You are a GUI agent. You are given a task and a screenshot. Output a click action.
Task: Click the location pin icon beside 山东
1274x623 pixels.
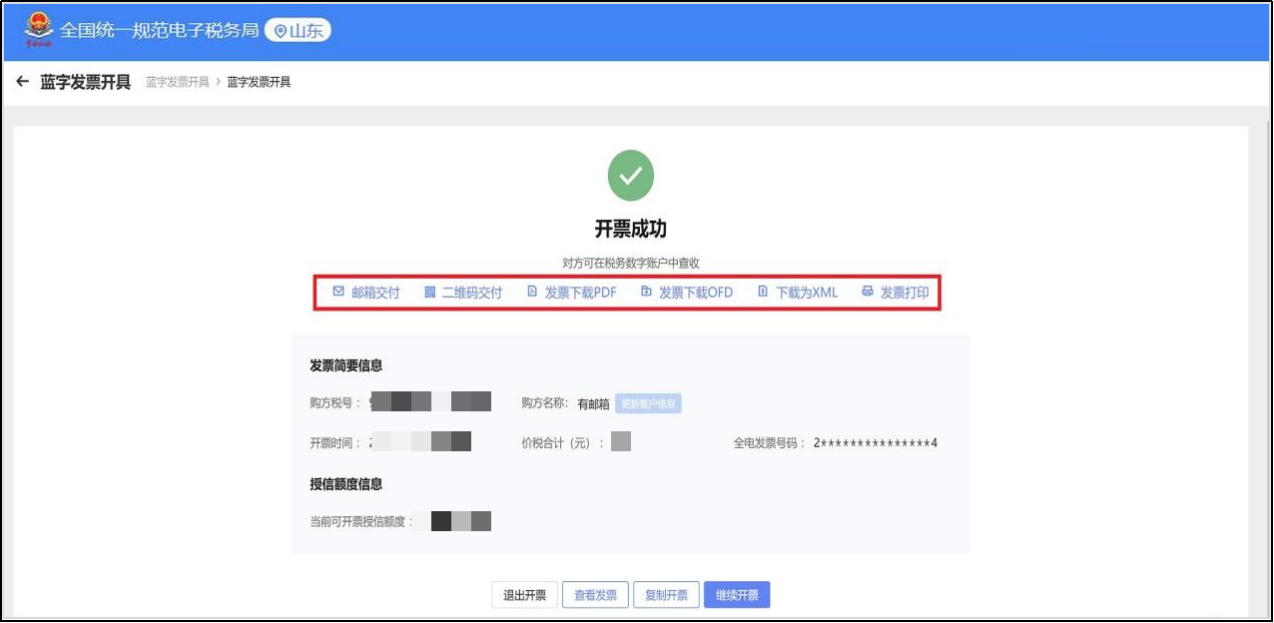tap(280, 31)
